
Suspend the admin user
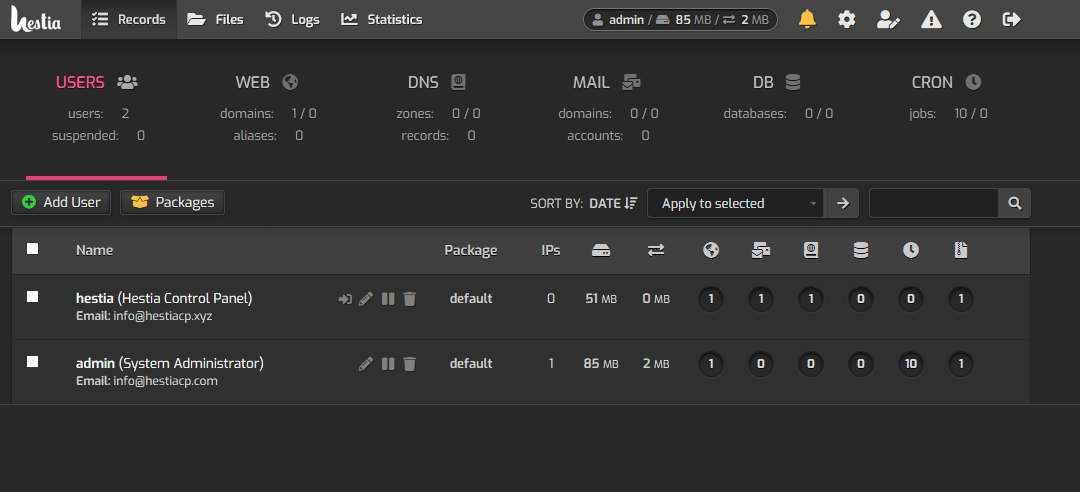[x=388, y=364]
